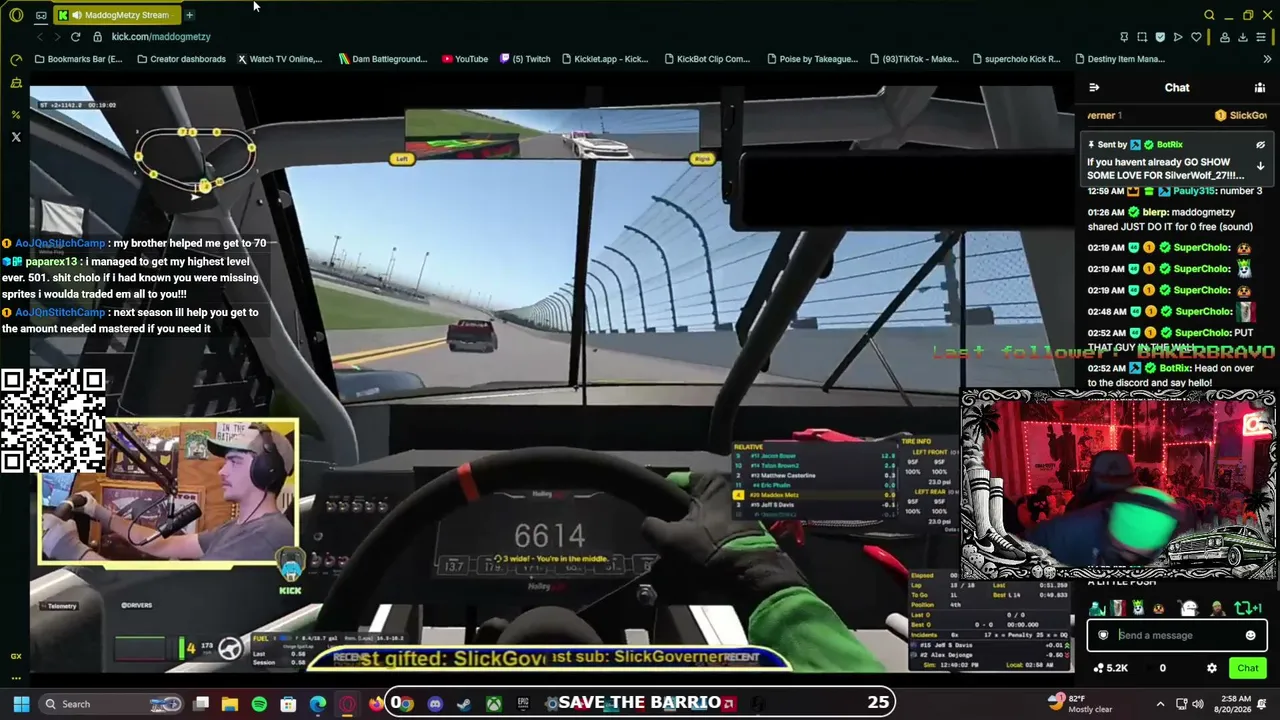Screen dimensions: 1280x720
Task: Hide the pinned BotRix message
Action: tap(1260, 145)
